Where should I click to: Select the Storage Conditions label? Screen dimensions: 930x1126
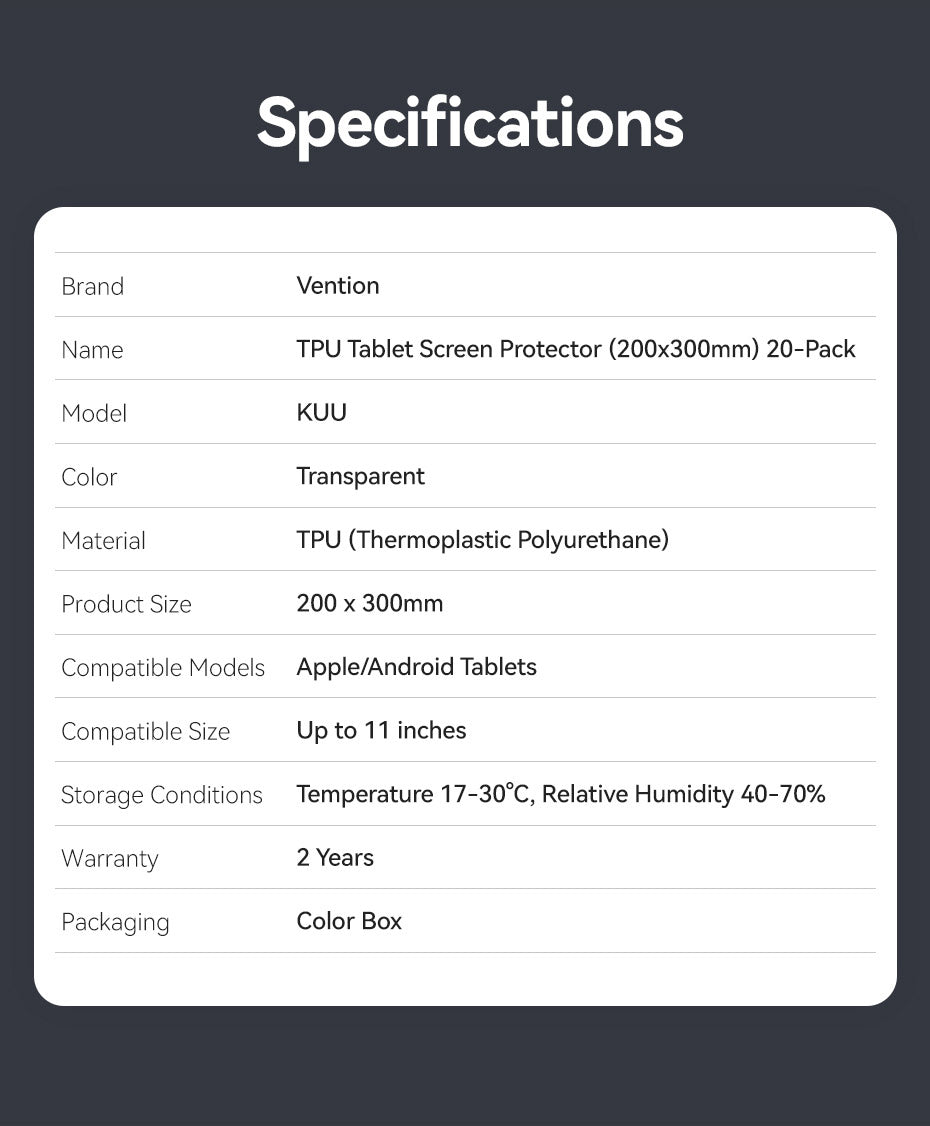162,796
